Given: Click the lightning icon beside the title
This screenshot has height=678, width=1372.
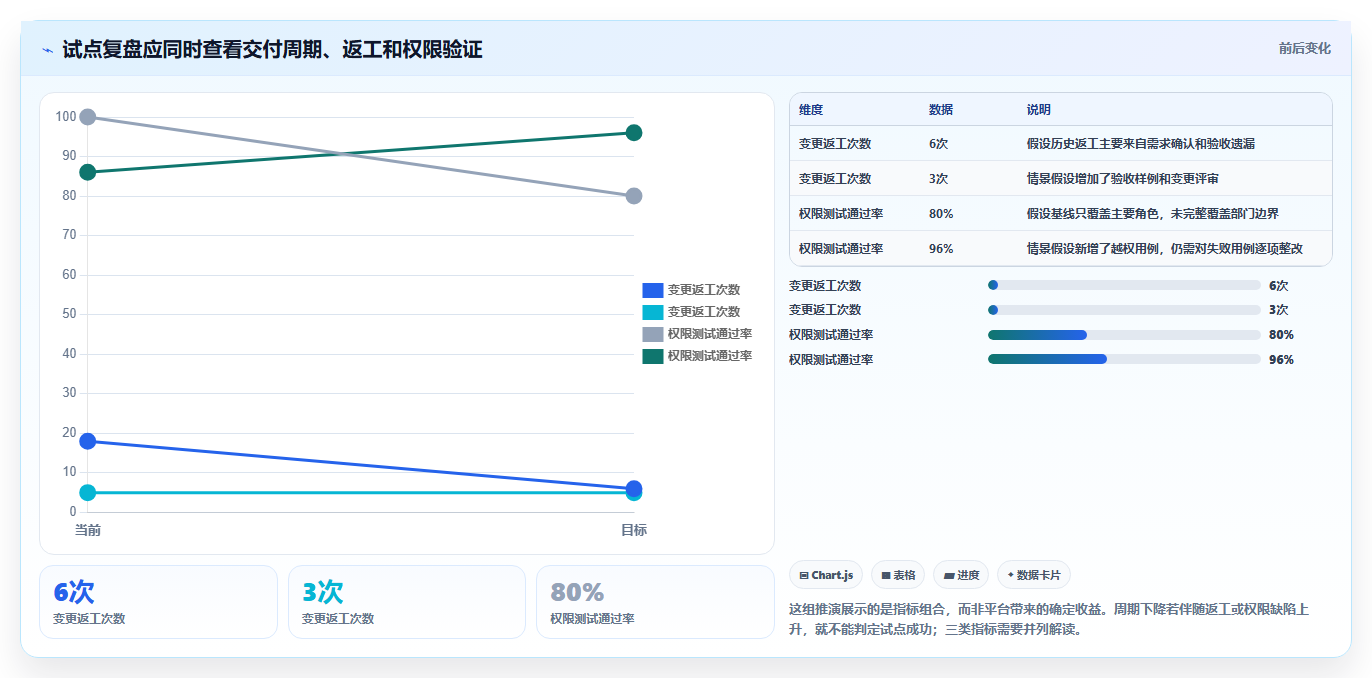Looking at the screenshot, I should pos(48,50).
